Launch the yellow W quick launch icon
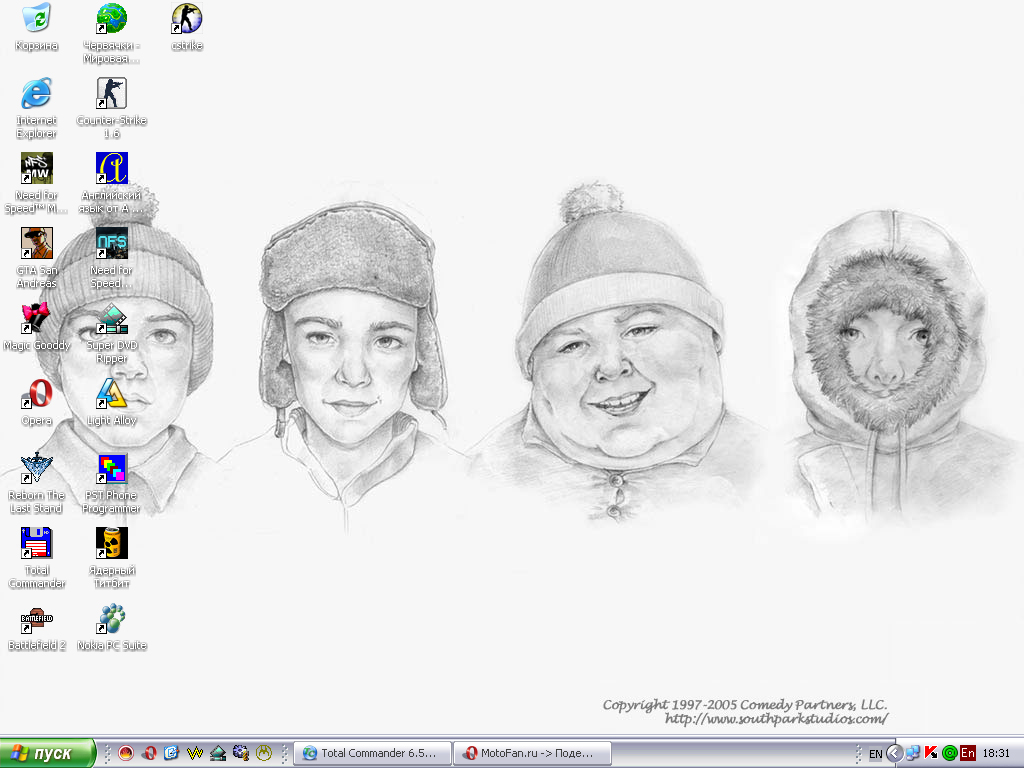Viewport: 1024px width, 768px height. (x=195, y=753)
